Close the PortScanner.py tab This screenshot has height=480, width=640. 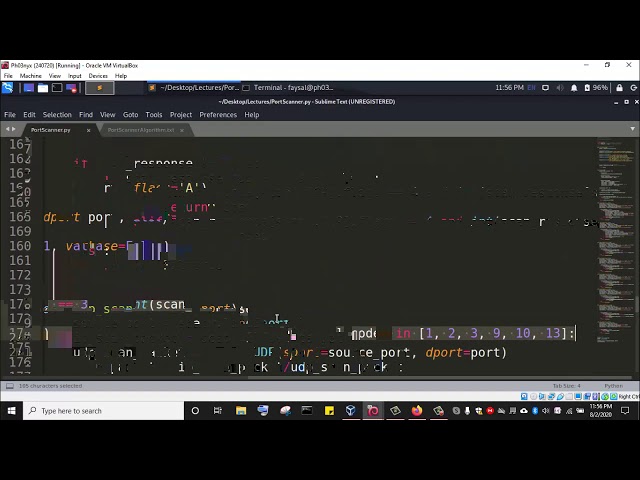(x=89, y=131)
